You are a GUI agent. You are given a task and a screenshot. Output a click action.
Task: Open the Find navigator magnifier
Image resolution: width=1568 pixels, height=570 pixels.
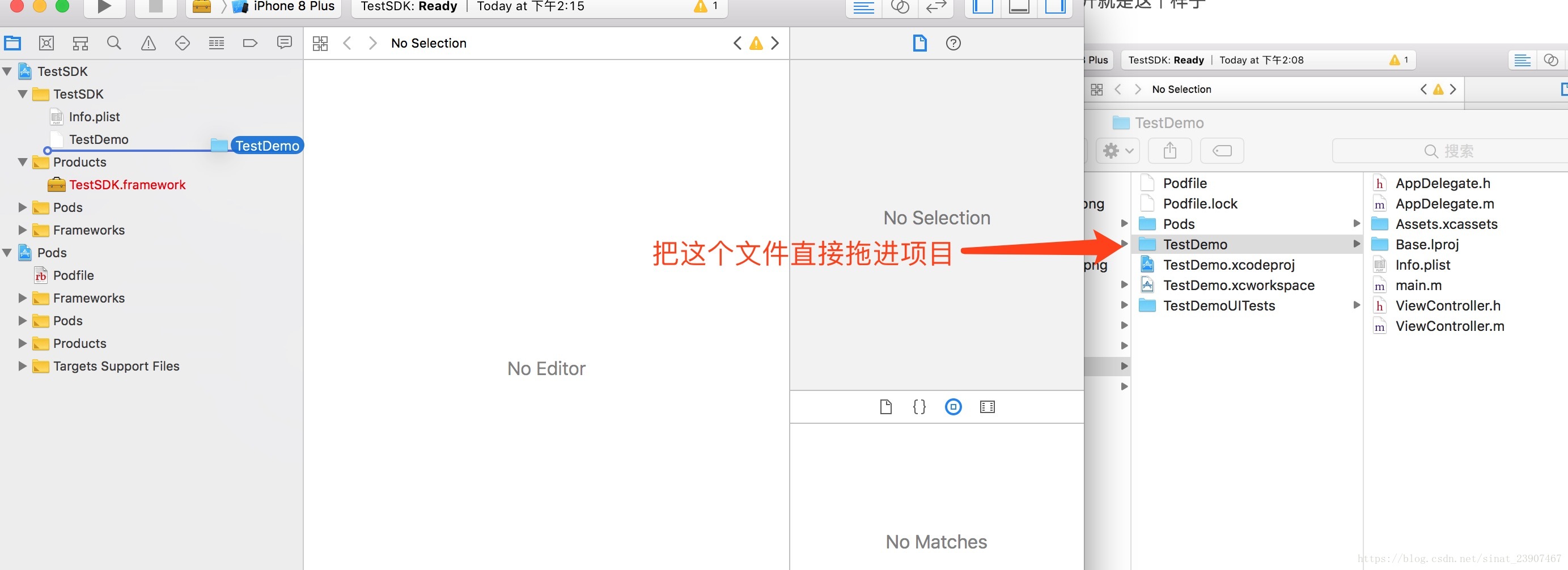pyautogui.click(x=114, y=43)
